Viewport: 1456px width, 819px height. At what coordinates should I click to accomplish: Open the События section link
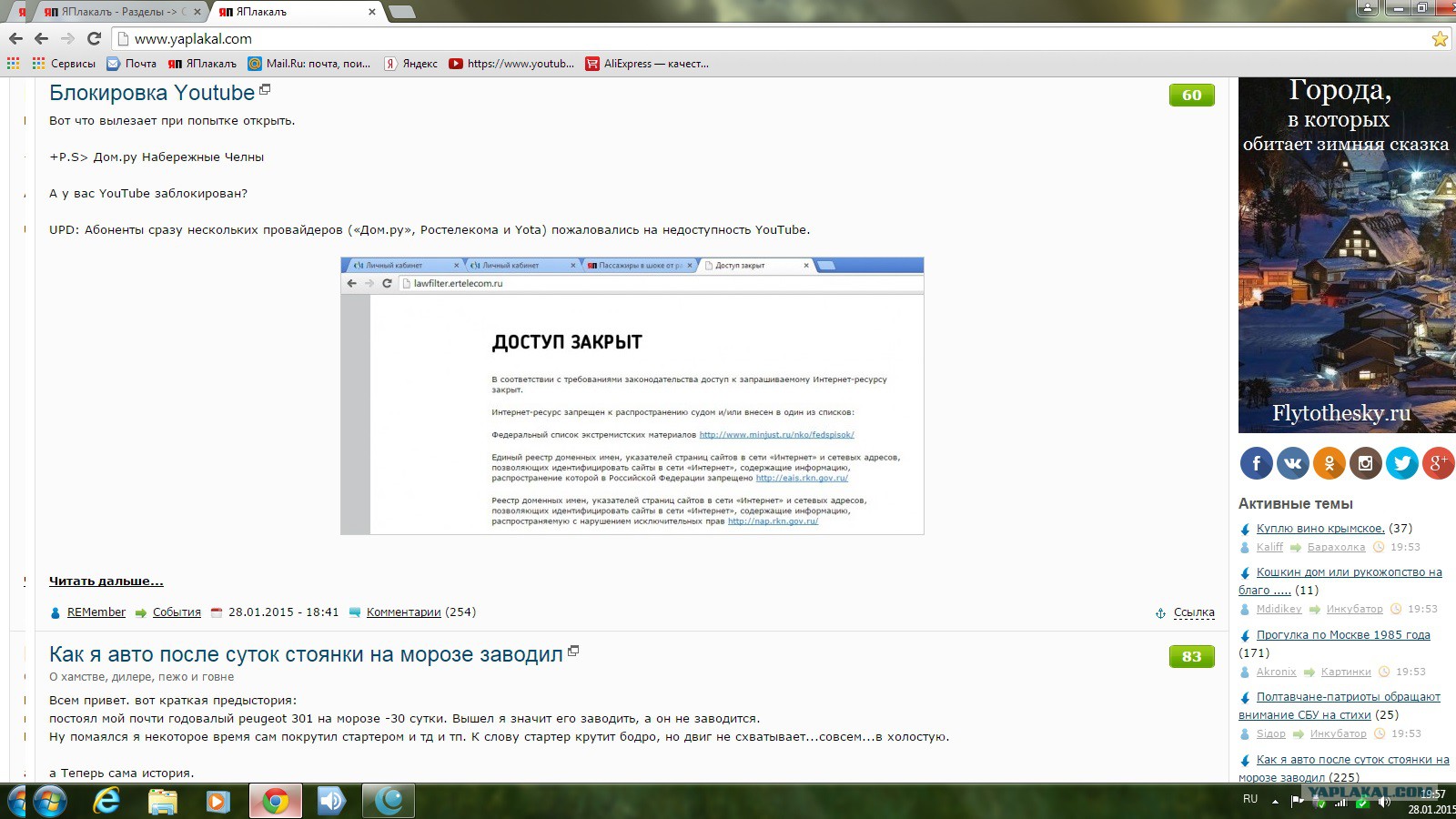177,612
